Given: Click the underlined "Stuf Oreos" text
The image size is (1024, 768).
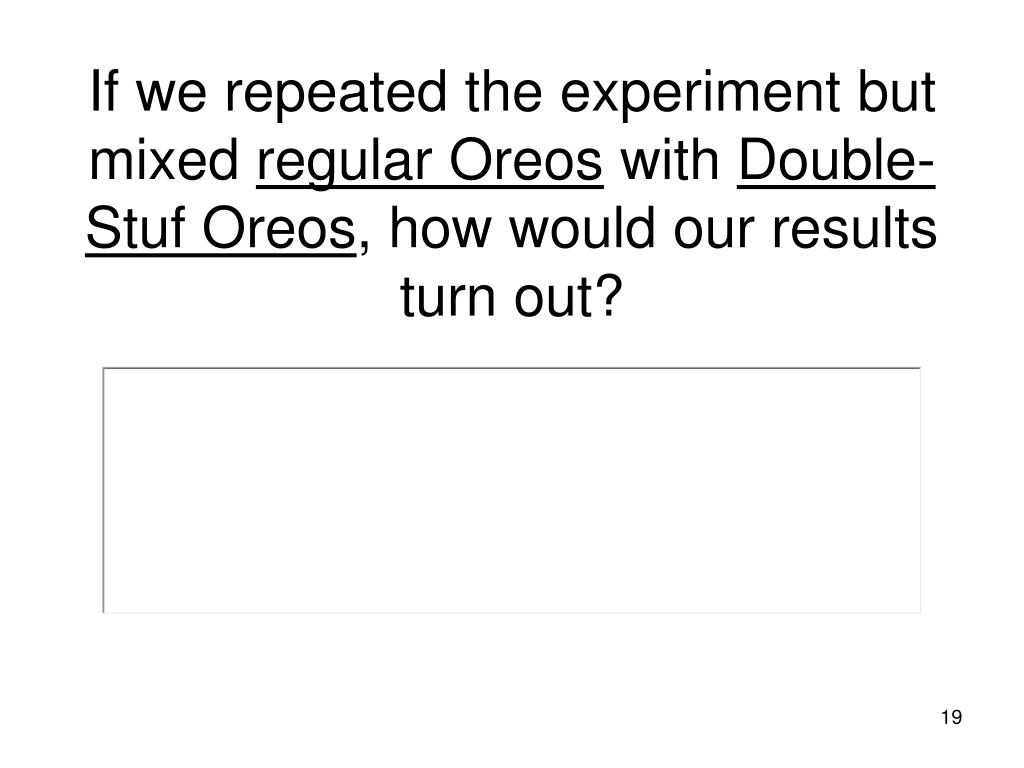Looking at the screenshot, I should coord(221,229).
